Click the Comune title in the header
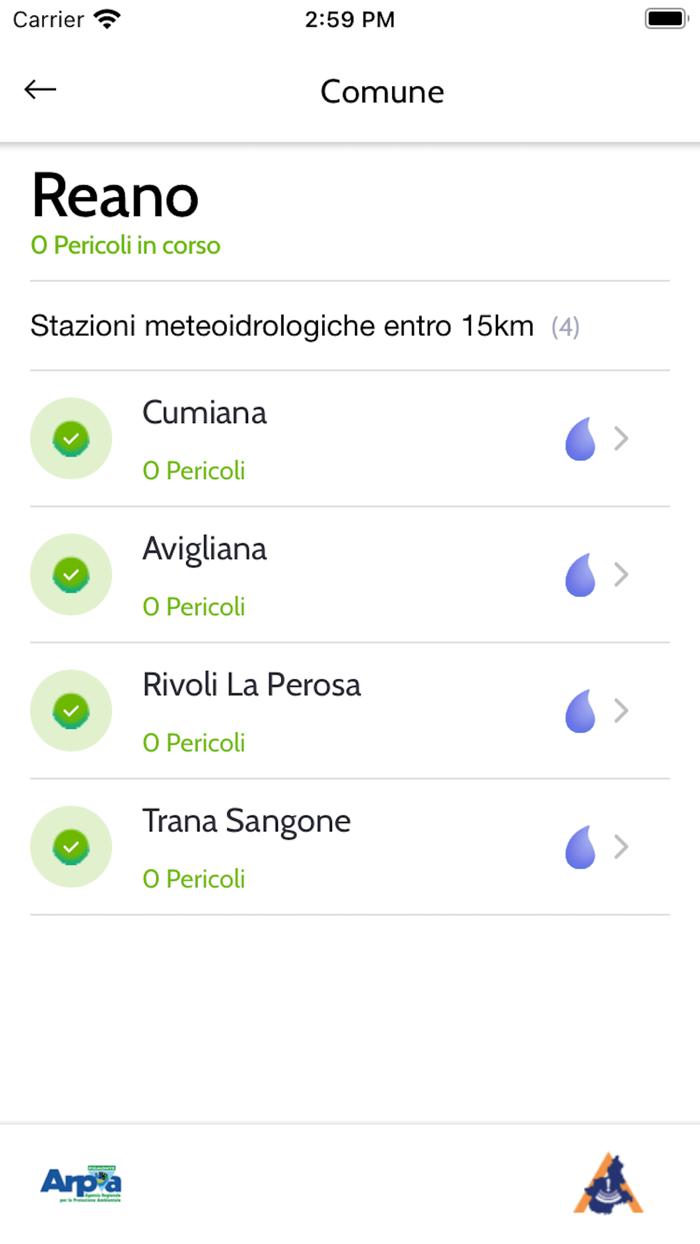Image resolution: width=700 pixels, height=1244 pixels. tap(382, 91)
